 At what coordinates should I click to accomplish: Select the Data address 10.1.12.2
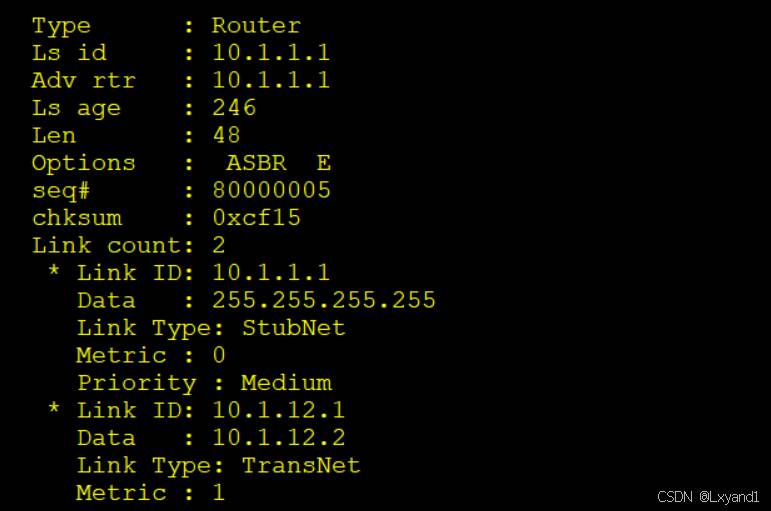(x=278, y=437)
